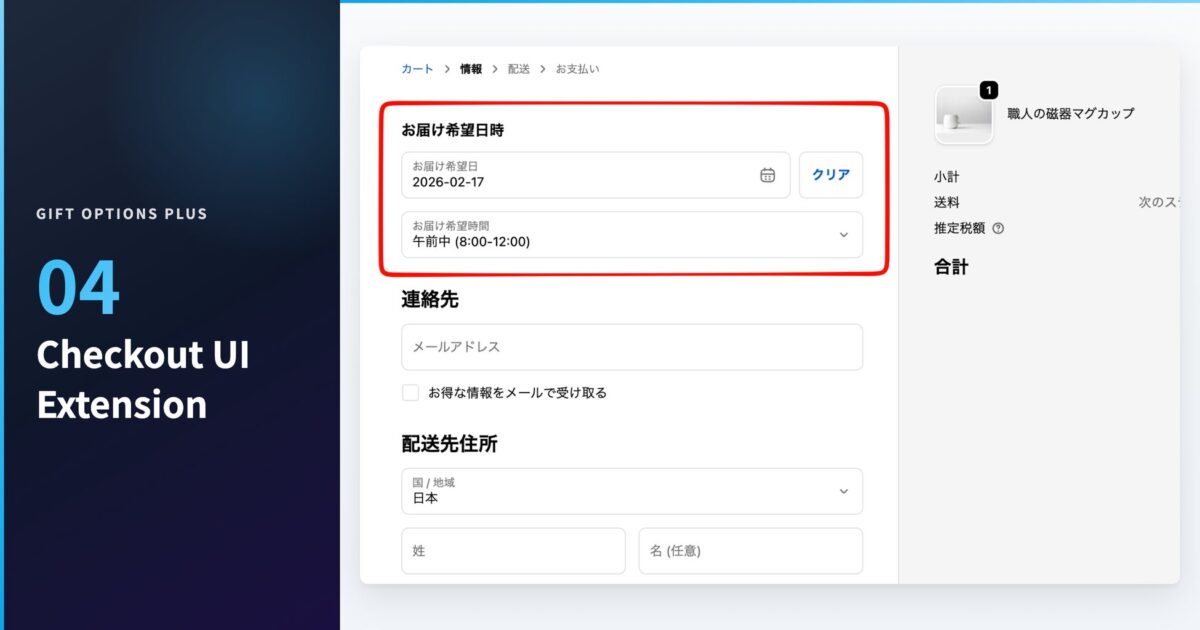
Task: Select the date value 2026-02-17
Action: (448, 181)
